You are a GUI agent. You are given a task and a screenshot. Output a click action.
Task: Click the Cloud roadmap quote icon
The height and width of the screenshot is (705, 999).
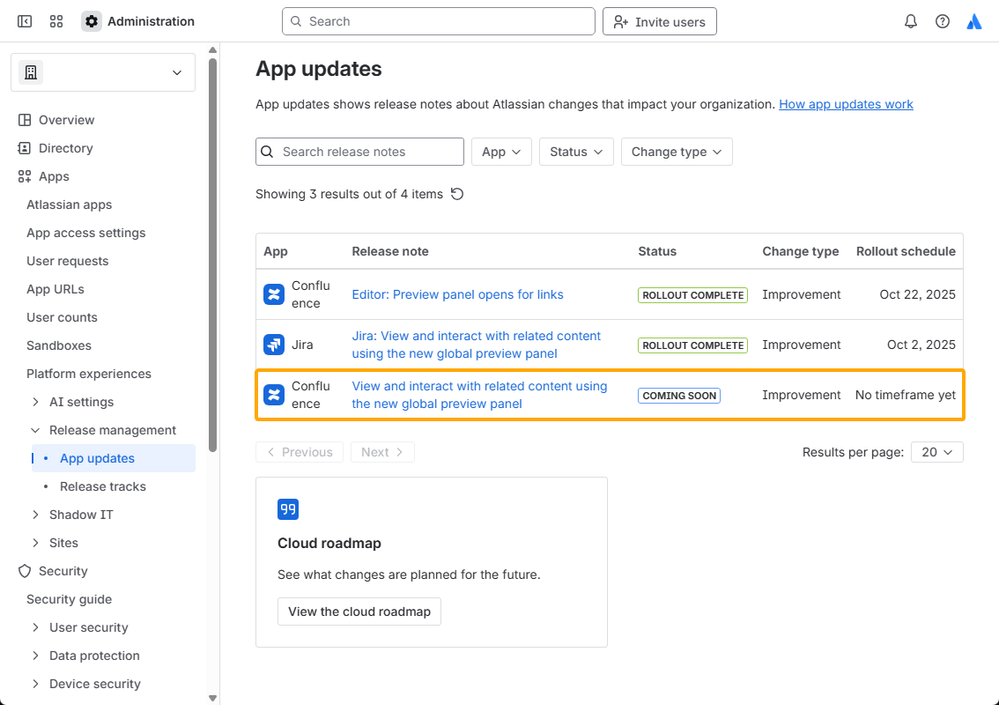pos(288,509)
